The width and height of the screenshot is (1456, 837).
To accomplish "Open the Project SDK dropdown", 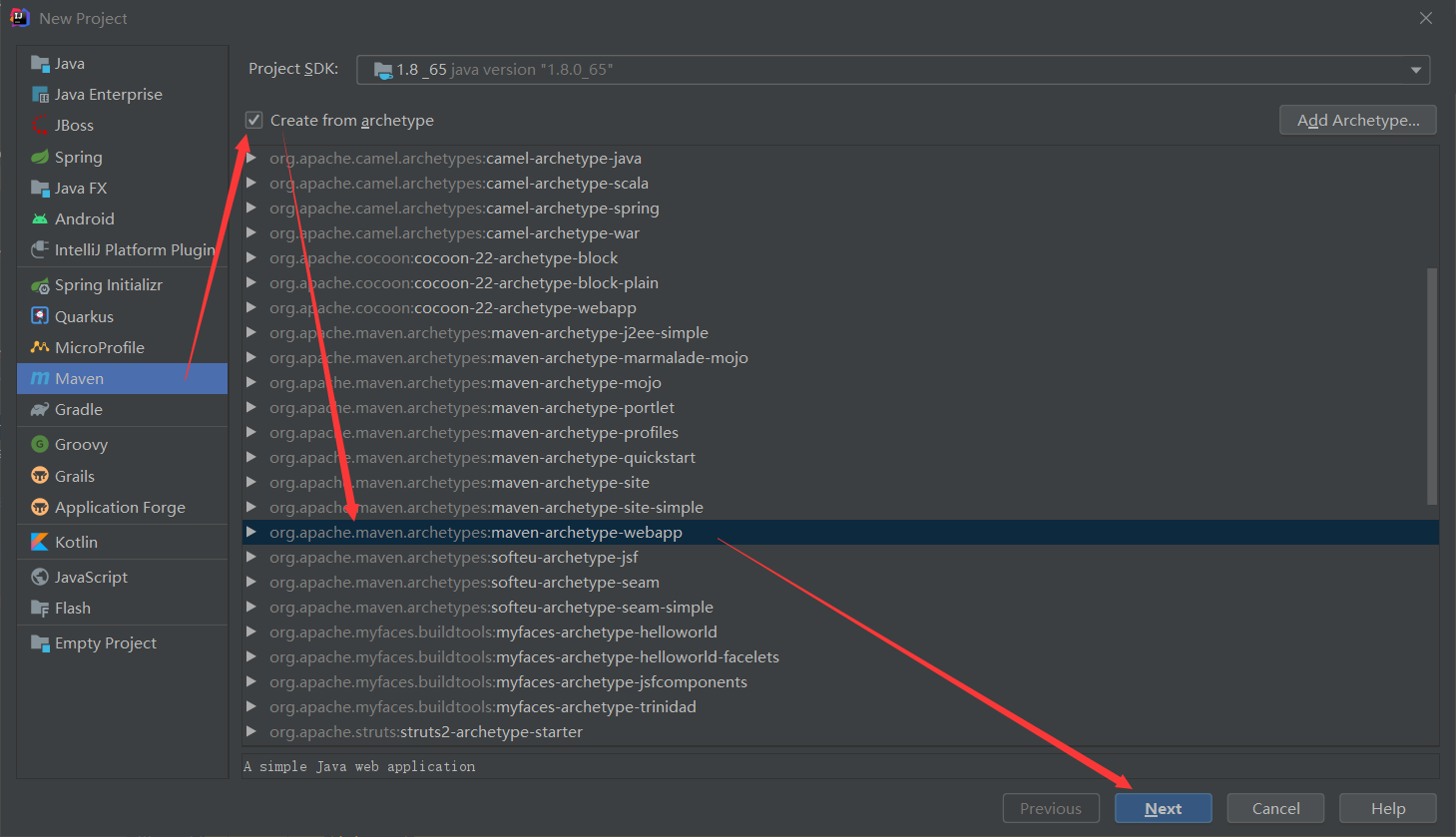I will [893, 70].
